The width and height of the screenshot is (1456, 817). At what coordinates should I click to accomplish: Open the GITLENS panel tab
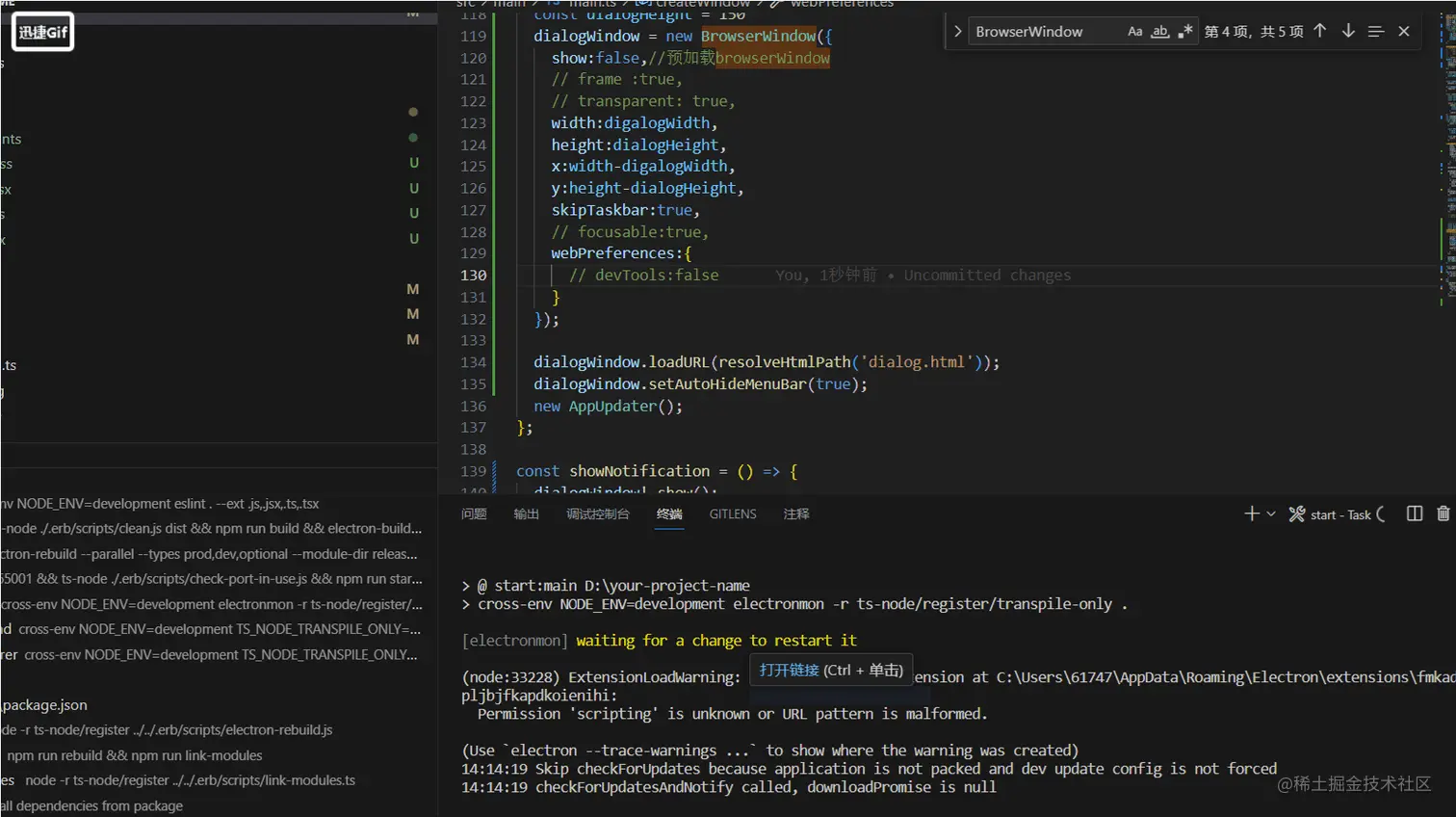(x=733, y=514)
